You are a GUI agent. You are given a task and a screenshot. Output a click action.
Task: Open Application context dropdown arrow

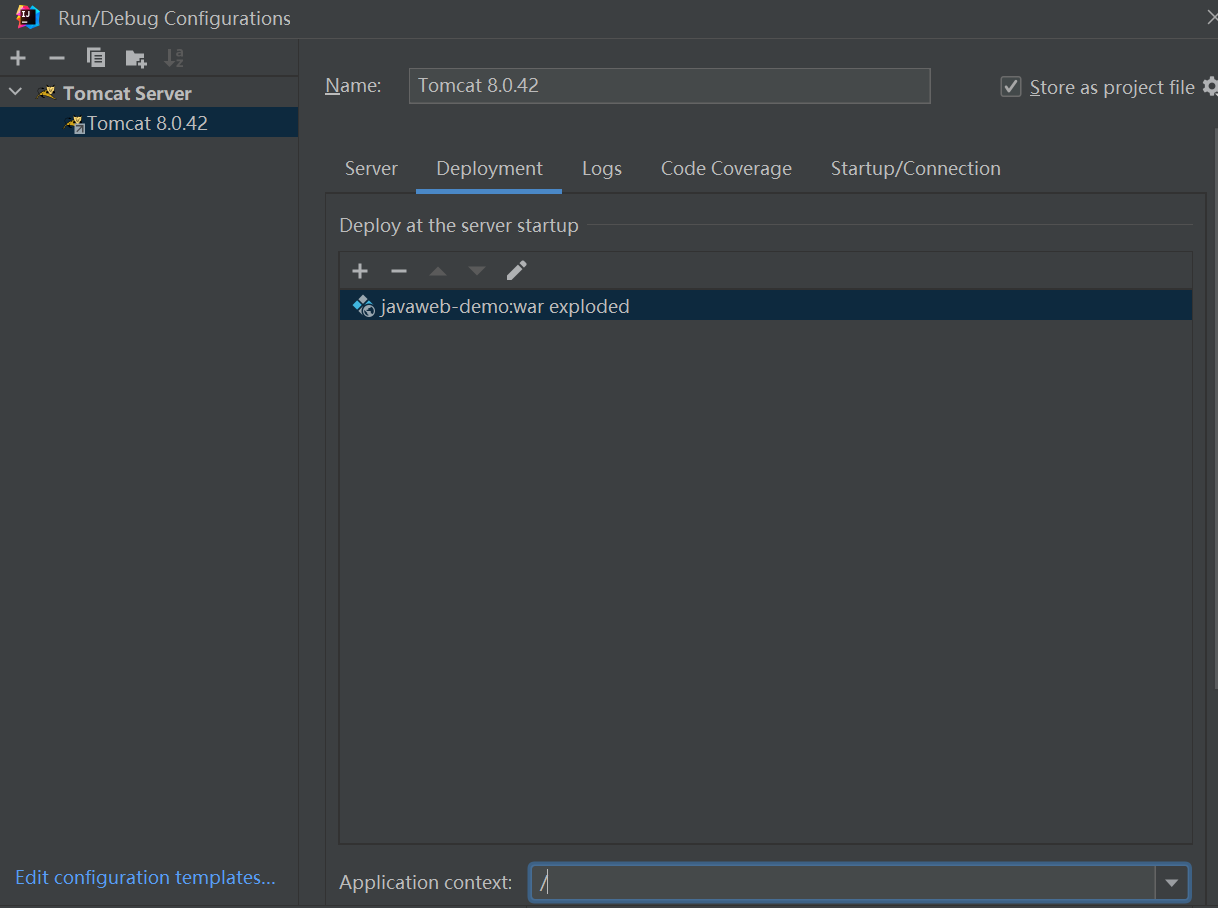[x=1172, y=883]
